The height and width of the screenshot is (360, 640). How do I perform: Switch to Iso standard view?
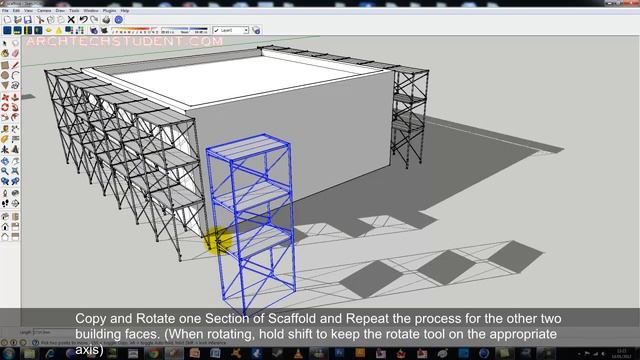[5, 217]
